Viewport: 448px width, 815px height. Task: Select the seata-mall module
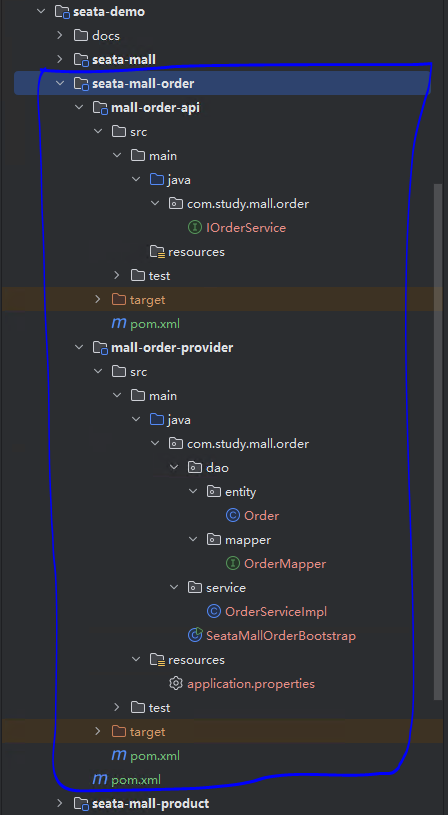click(x=124, y=60)
